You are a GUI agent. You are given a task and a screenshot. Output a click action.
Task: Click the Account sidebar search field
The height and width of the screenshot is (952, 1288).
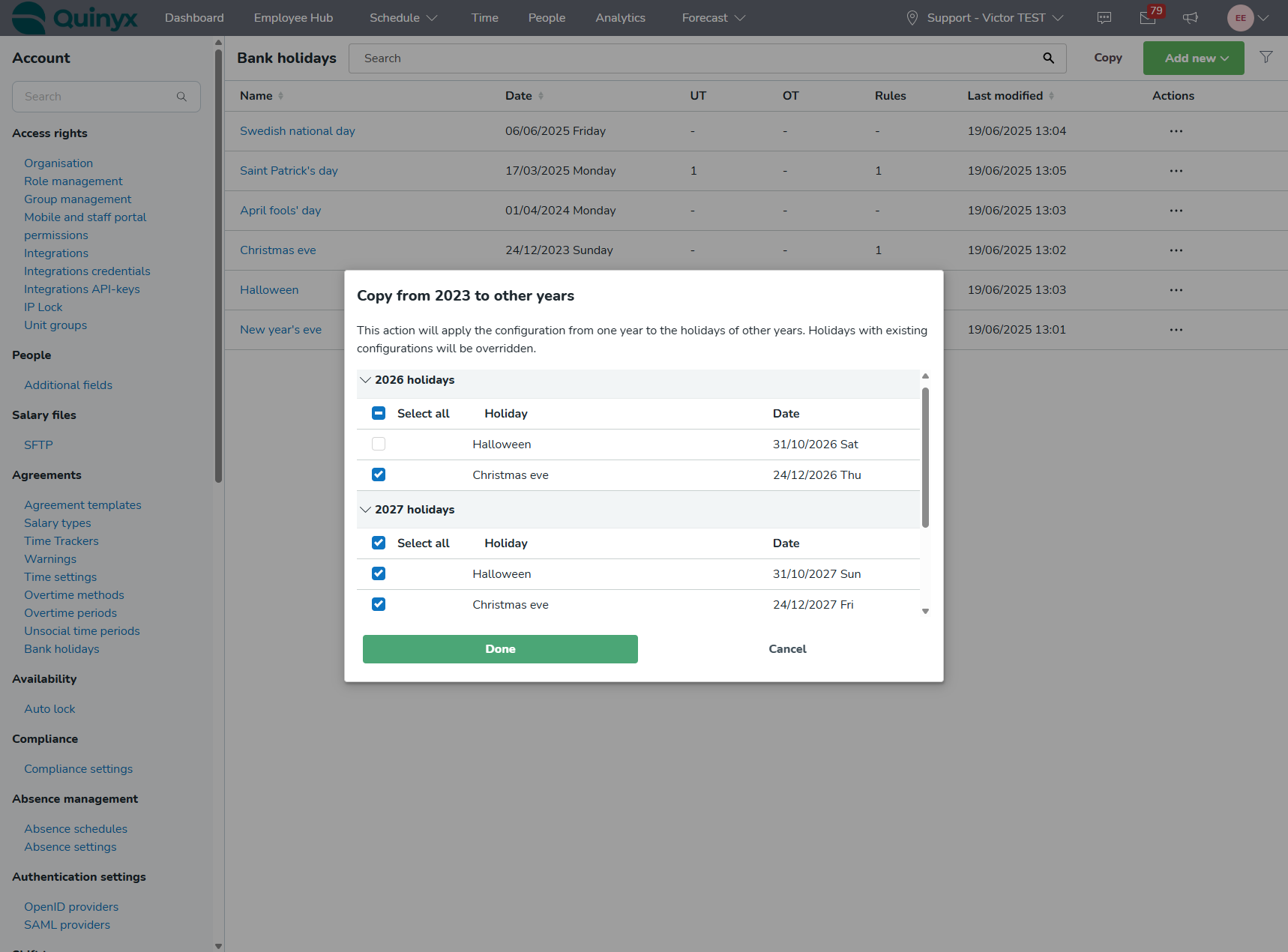tap(97, 97)
